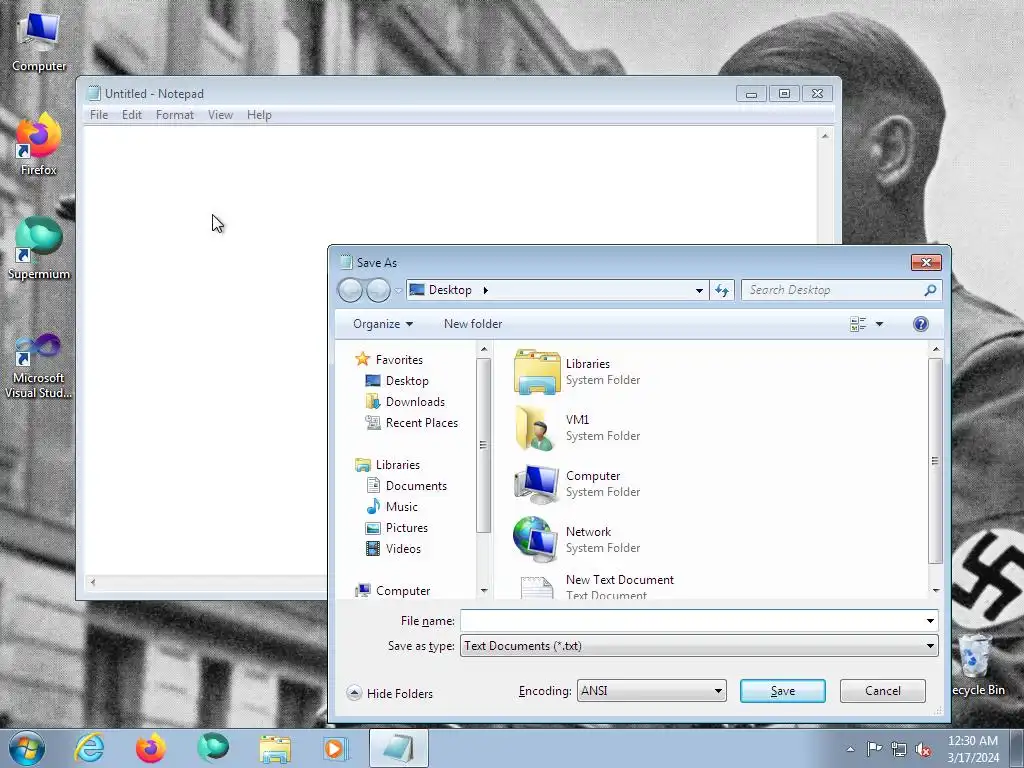Viewport: 1024px width, 768px height.
Task: Click New folder in toolbar
Action: point(473,324)
